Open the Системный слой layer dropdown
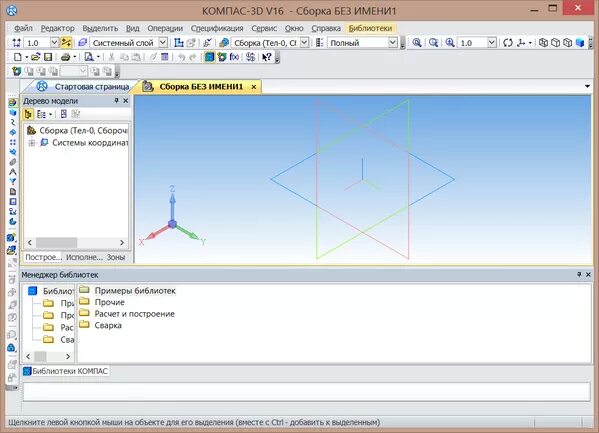 point(163,43)
